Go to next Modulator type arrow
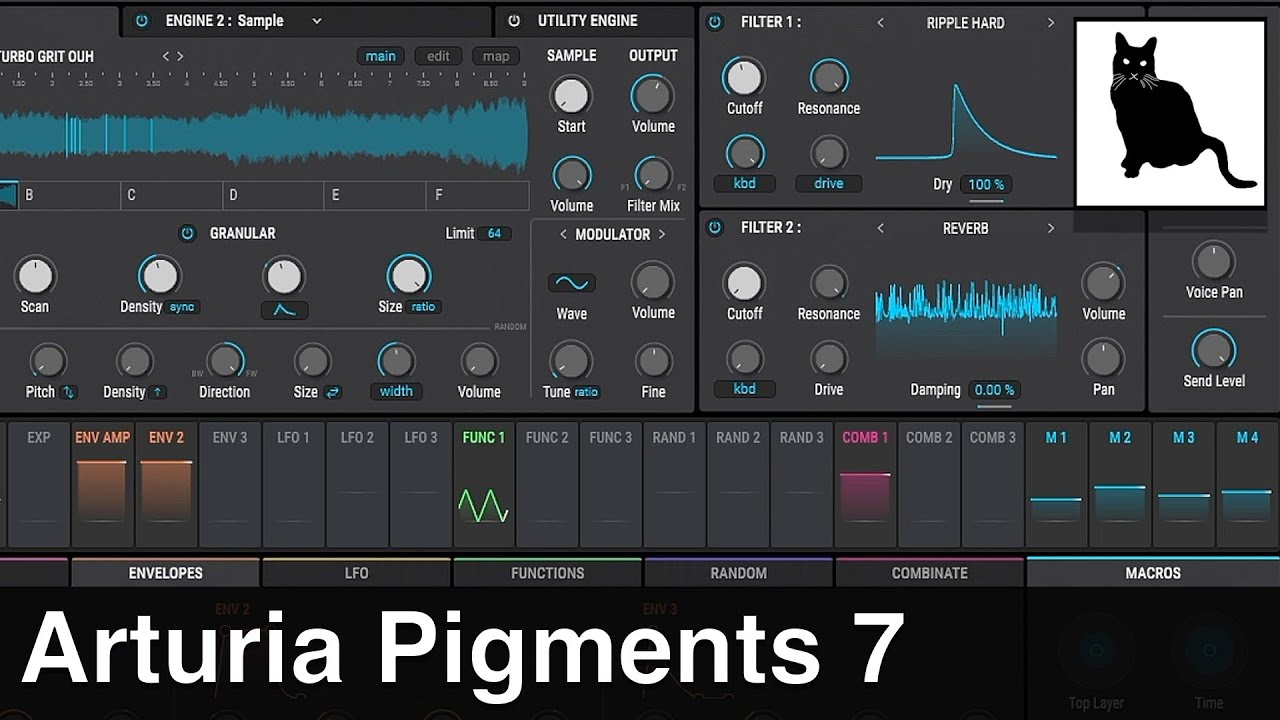1280x720 pixels. click(x=661, y=235)
